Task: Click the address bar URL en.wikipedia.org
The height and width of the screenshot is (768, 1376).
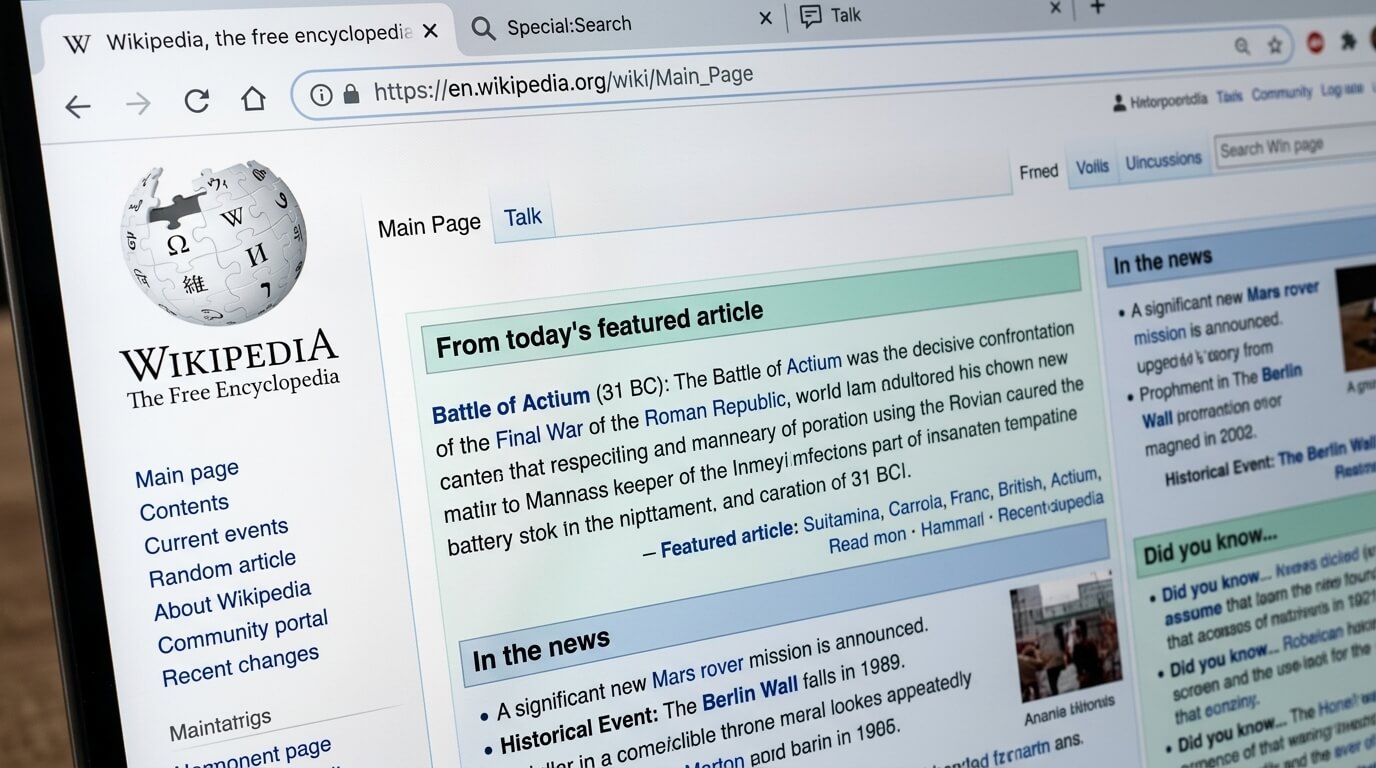Action: tap(563, 82)
